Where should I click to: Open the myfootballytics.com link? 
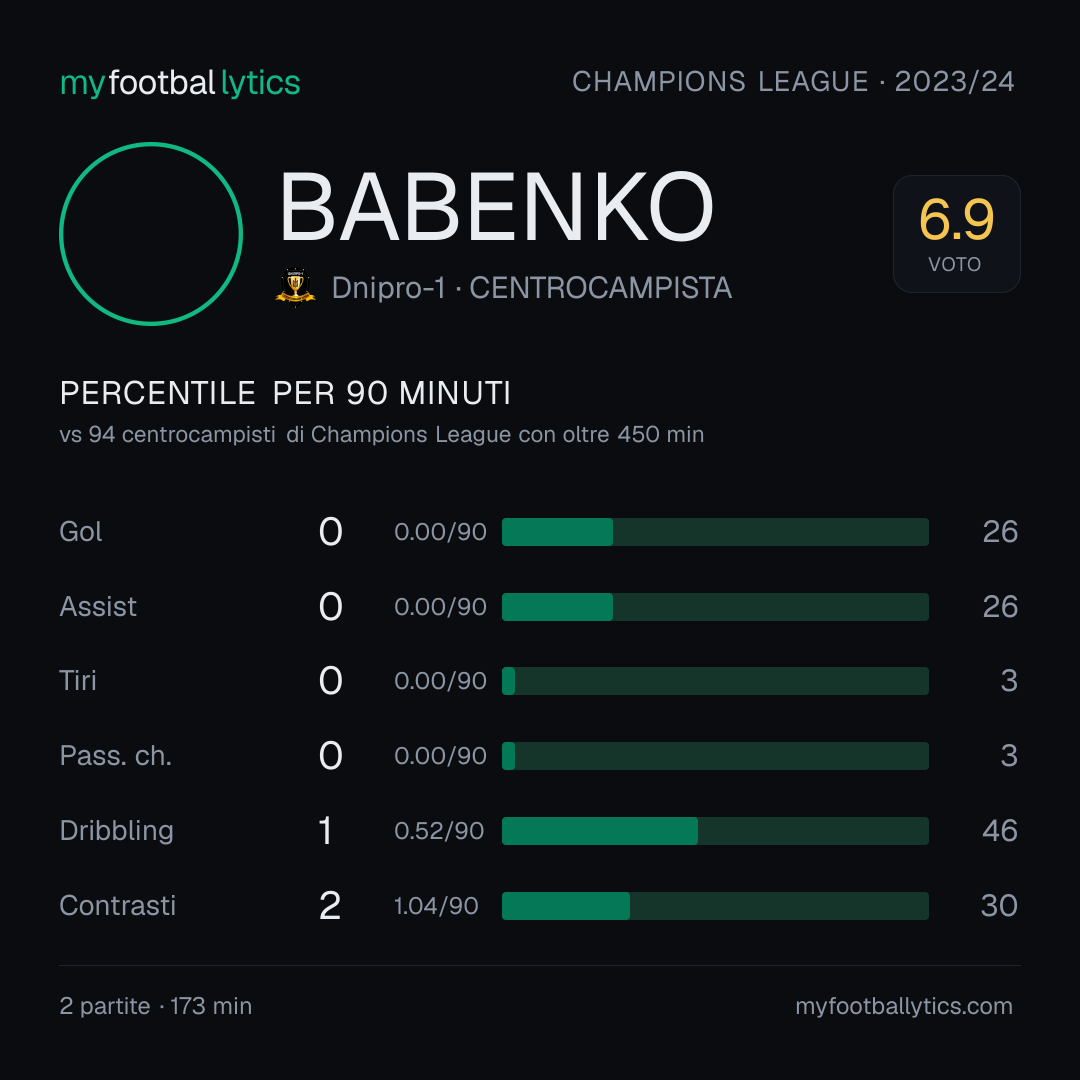(x=904, y=1006)
